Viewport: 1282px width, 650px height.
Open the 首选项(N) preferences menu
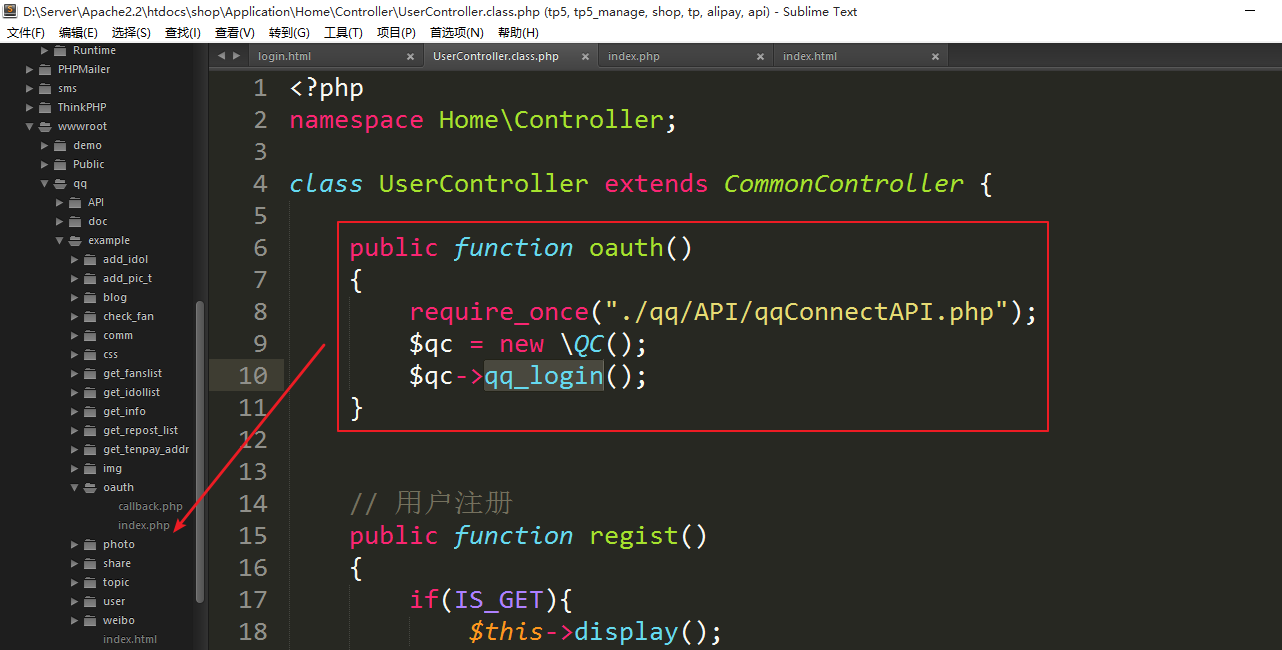tap(456, 33)
